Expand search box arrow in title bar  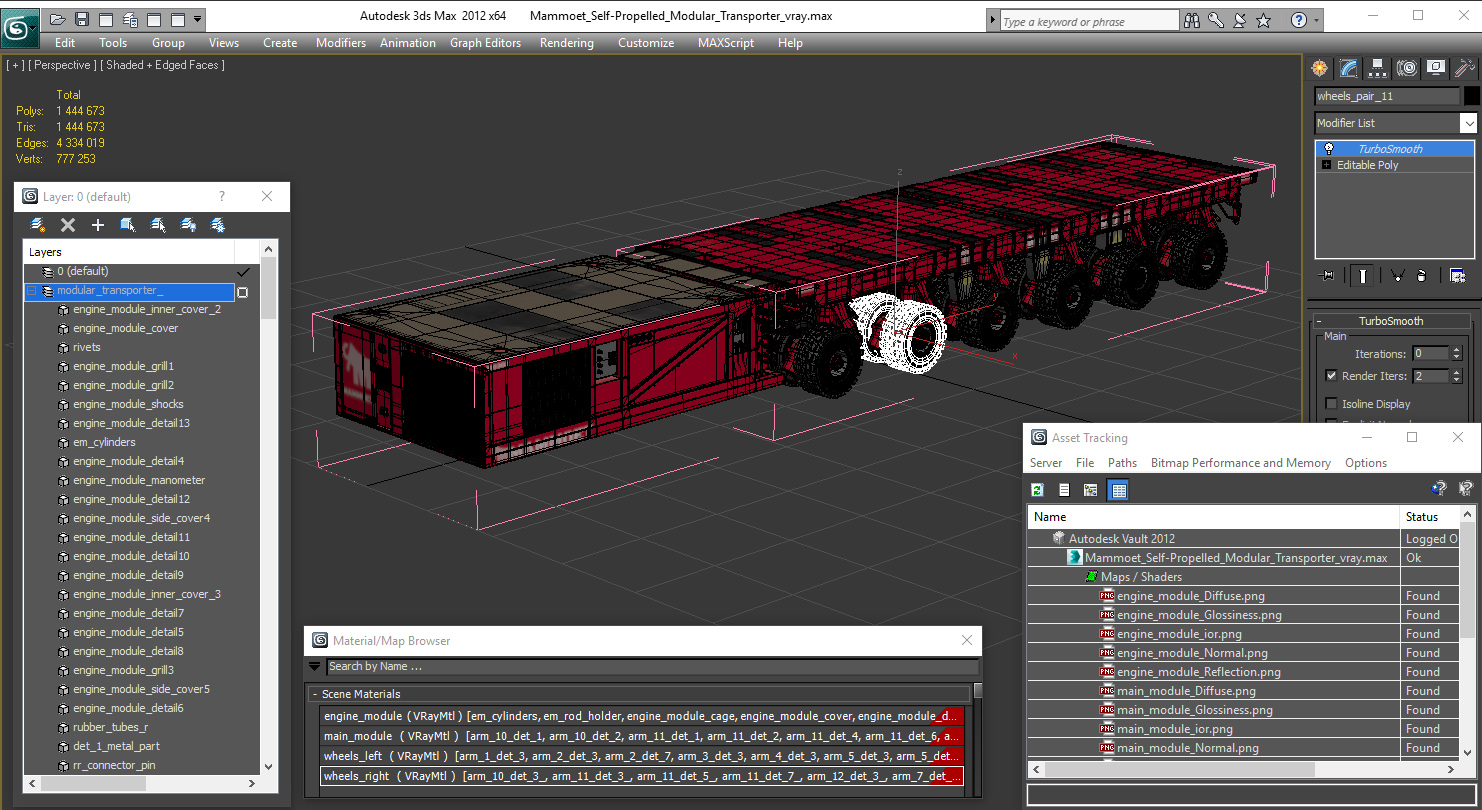991,20
